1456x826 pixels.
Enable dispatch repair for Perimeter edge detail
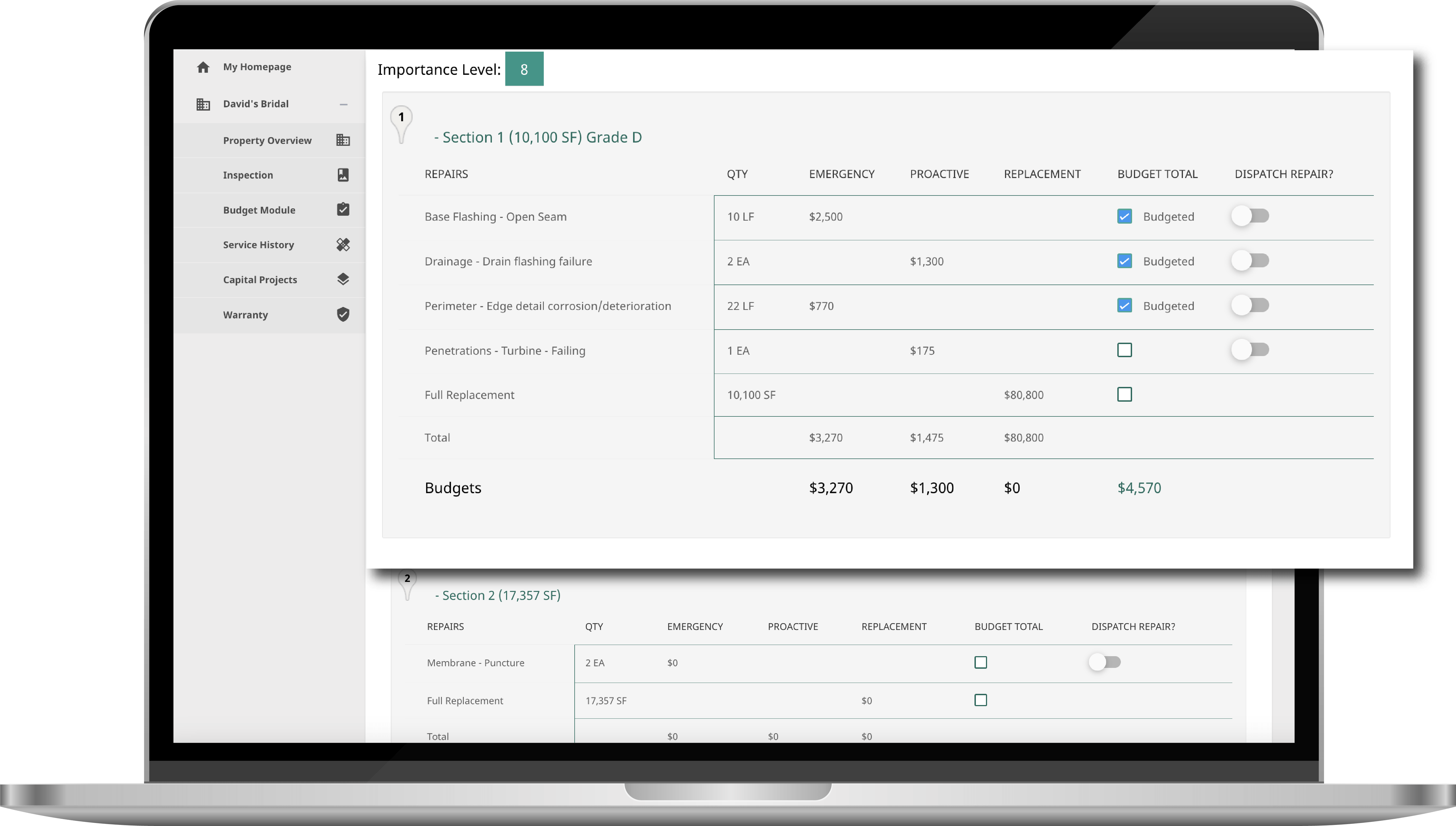[x=1250, y=306]
